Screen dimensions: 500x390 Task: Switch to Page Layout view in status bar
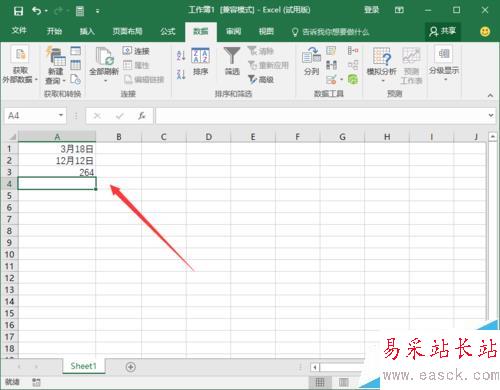pos(344,382)
